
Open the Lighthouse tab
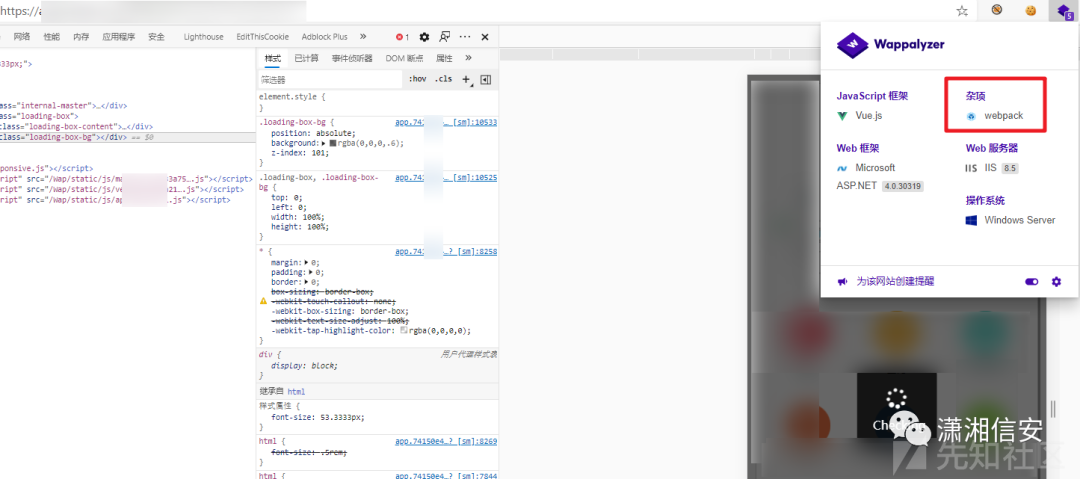[203, 37]
